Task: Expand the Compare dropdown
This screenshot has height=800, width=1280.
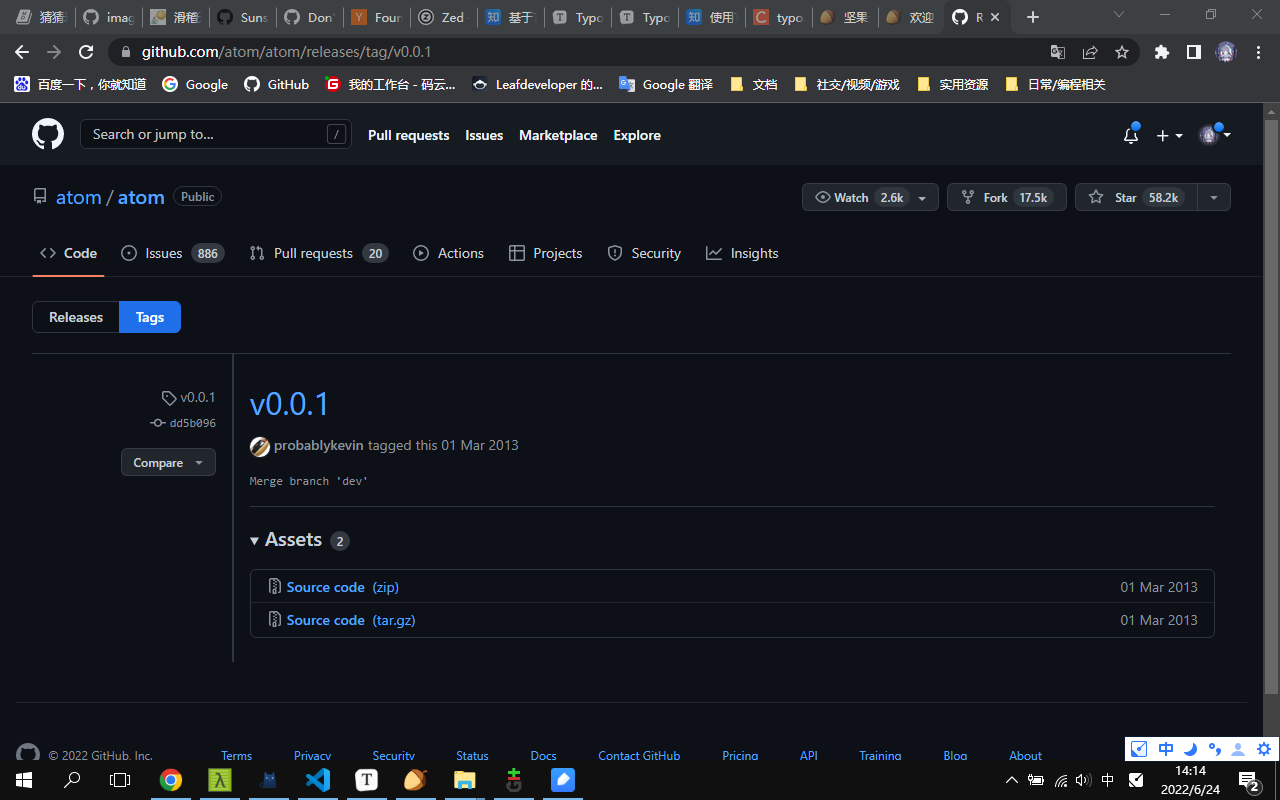Action: 168,462
